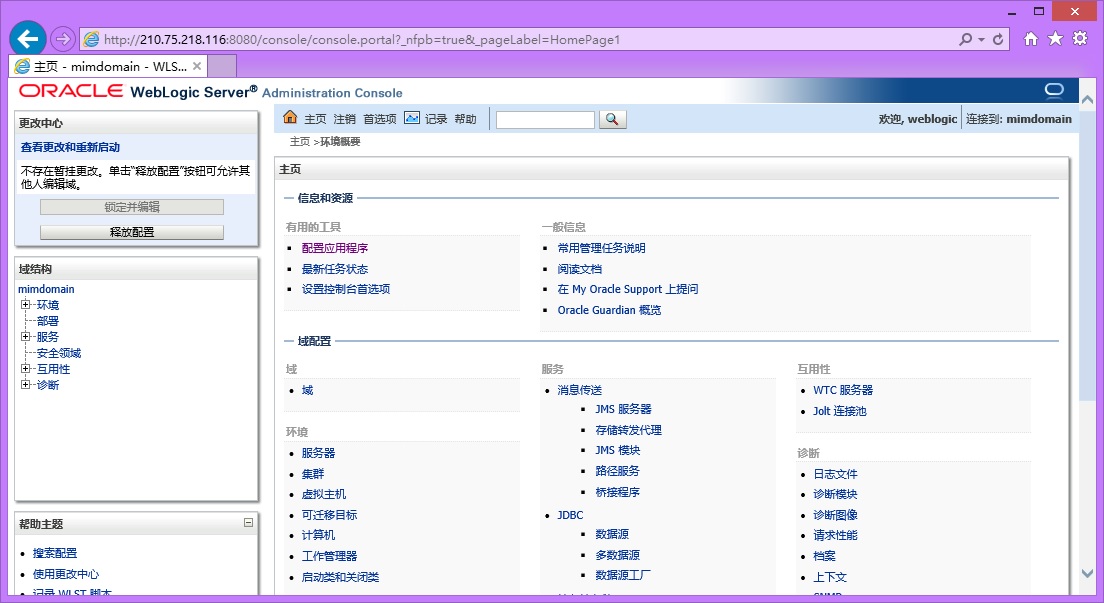
Task: Select 安全领域 in domain tree
Action: tap(59, 353)
